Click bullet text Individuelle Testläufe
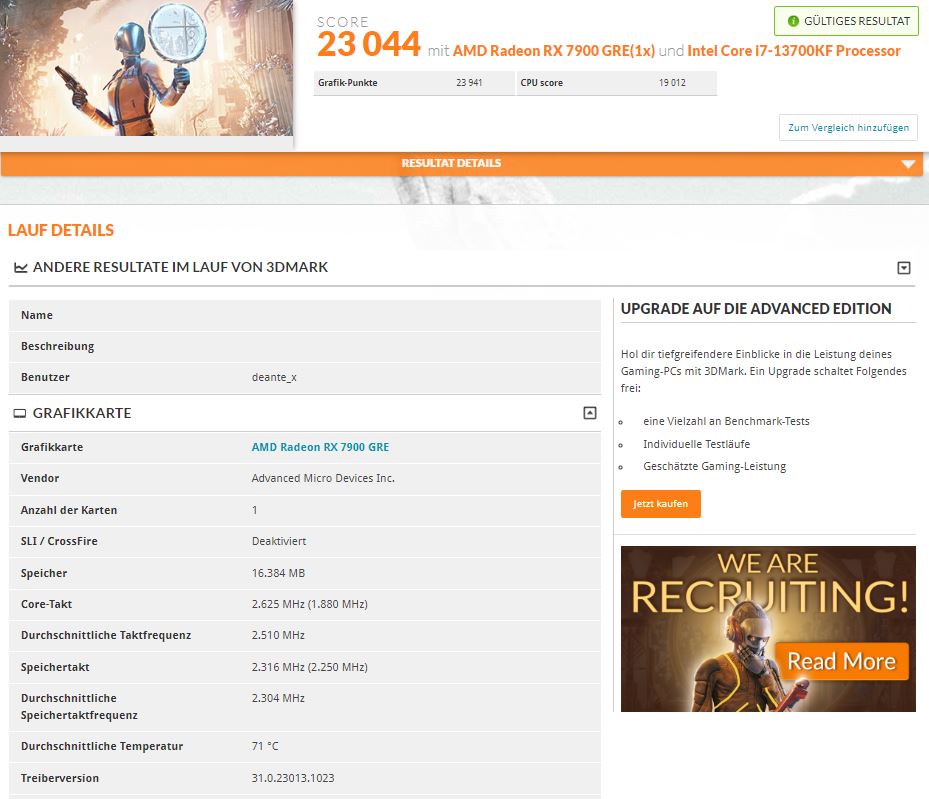The height and width of the screenshot is (799, 929). [x=696, y=444]
